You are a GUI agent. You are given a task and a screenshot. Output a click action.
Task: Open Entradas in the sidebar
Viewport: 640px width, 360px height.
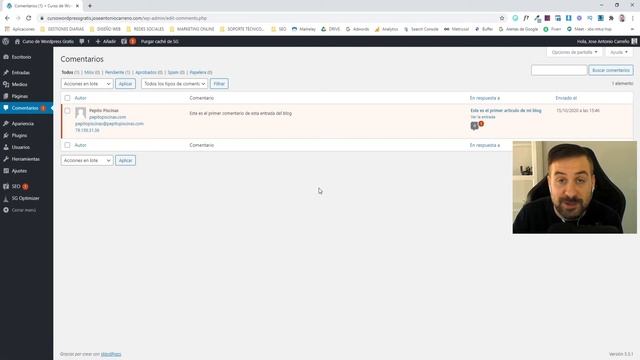(20, 73)
